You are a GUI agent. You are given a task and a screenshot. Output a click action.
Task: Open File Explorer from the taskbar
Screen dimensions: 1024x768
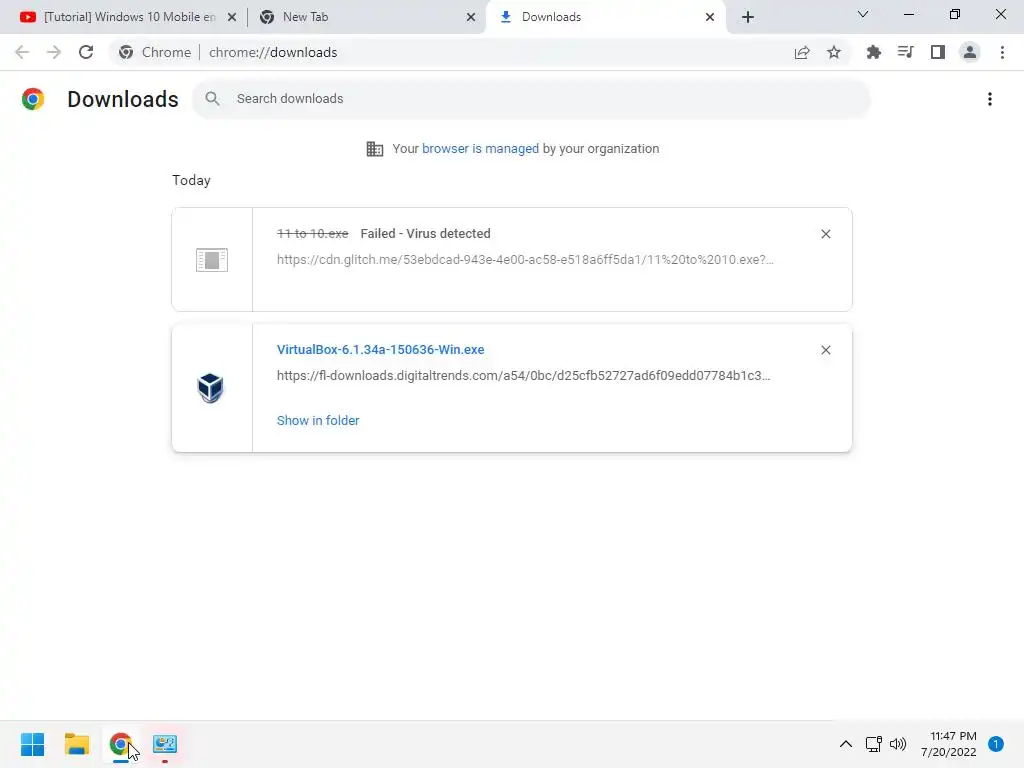[x=76, y=744]
